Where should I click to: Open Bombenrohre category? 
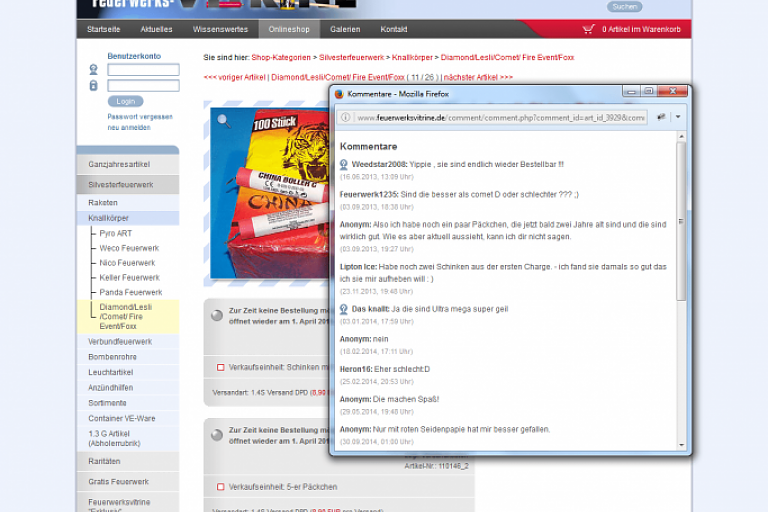pyautogui.click(x=128, y=357)
